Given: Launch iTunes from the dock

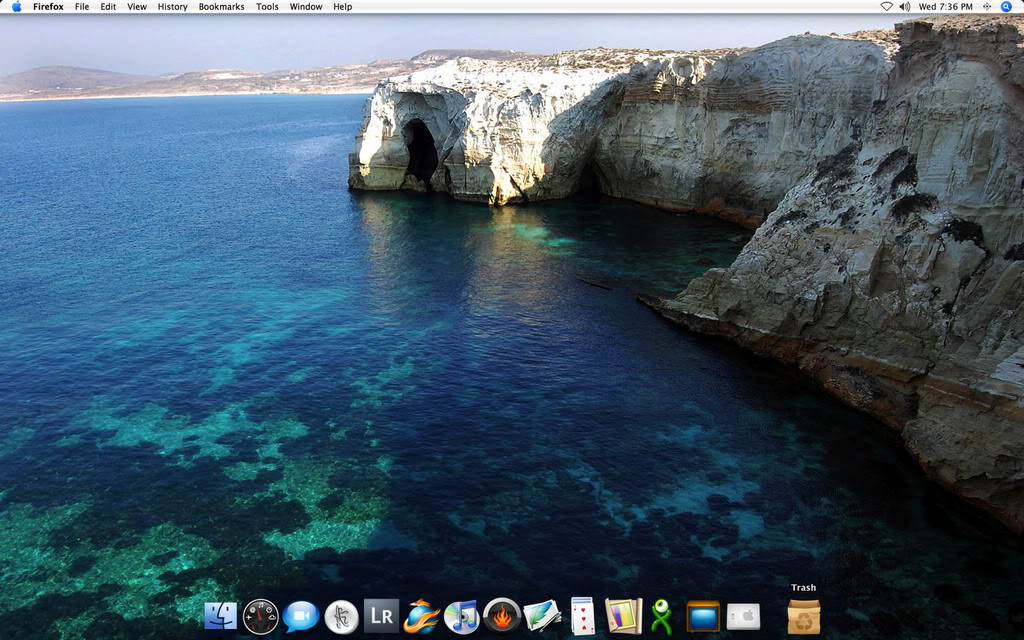Looking at the screenshot, I should point(462,615).
